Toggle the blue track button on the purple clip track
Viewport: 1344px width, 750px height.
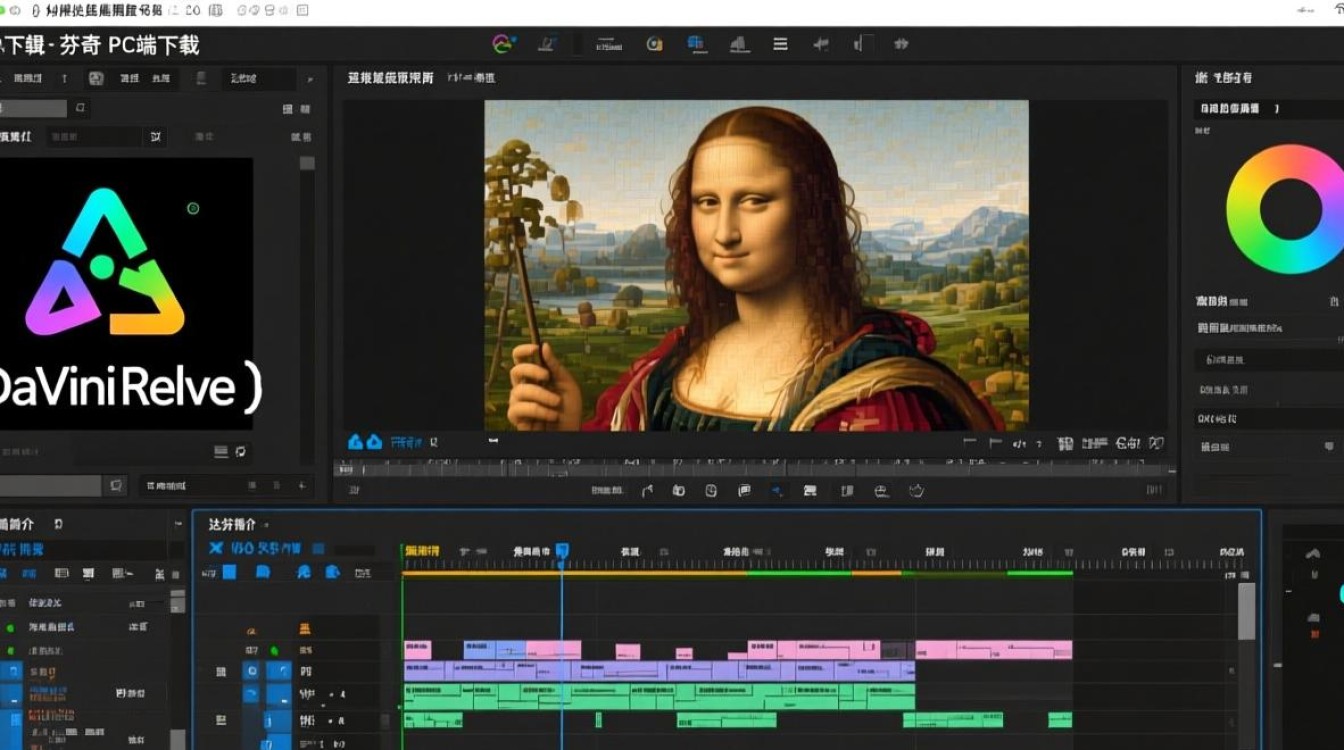(x=252, y=671)
